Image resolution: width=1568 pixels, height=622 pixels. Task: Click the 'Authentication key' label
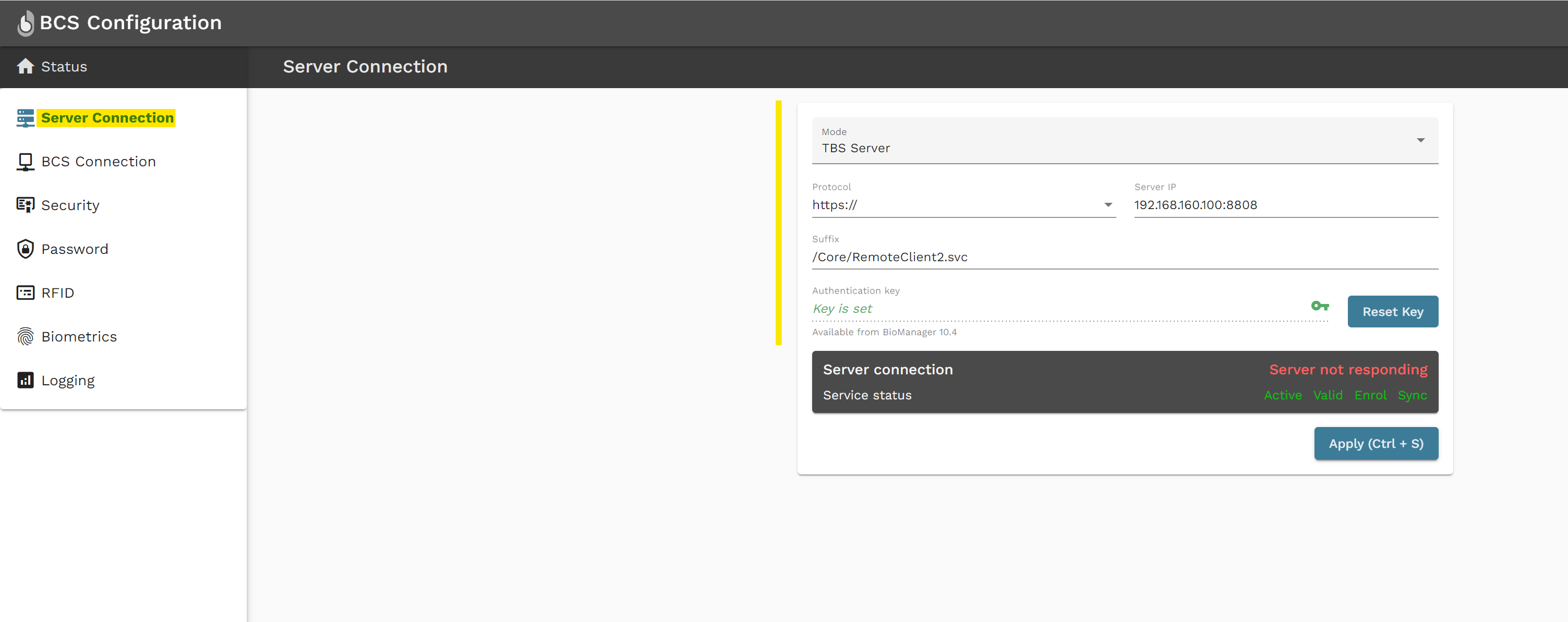[x=855, y=291]
